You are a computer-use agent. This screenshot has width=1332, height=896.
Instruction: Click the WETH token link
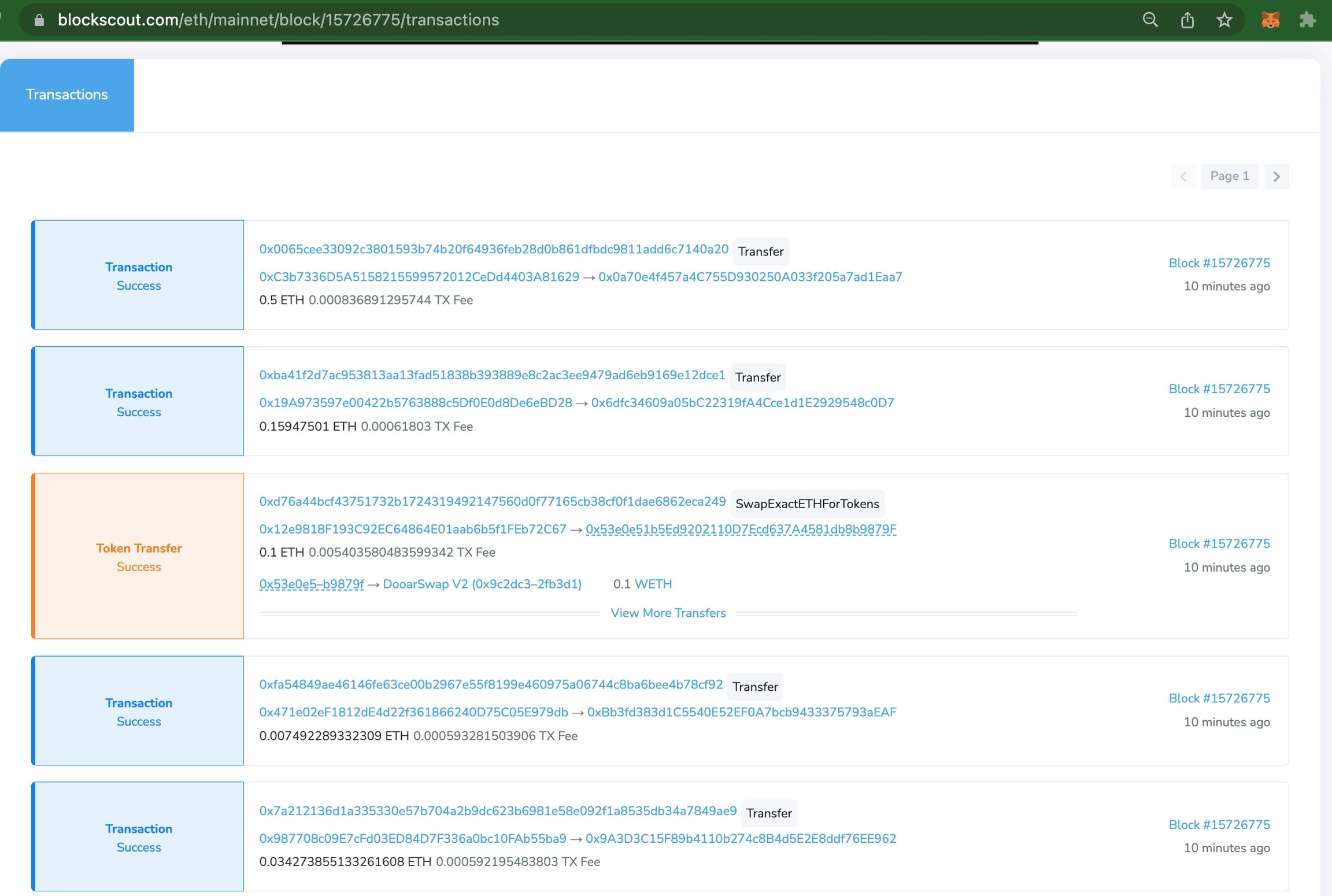point(653,584)
